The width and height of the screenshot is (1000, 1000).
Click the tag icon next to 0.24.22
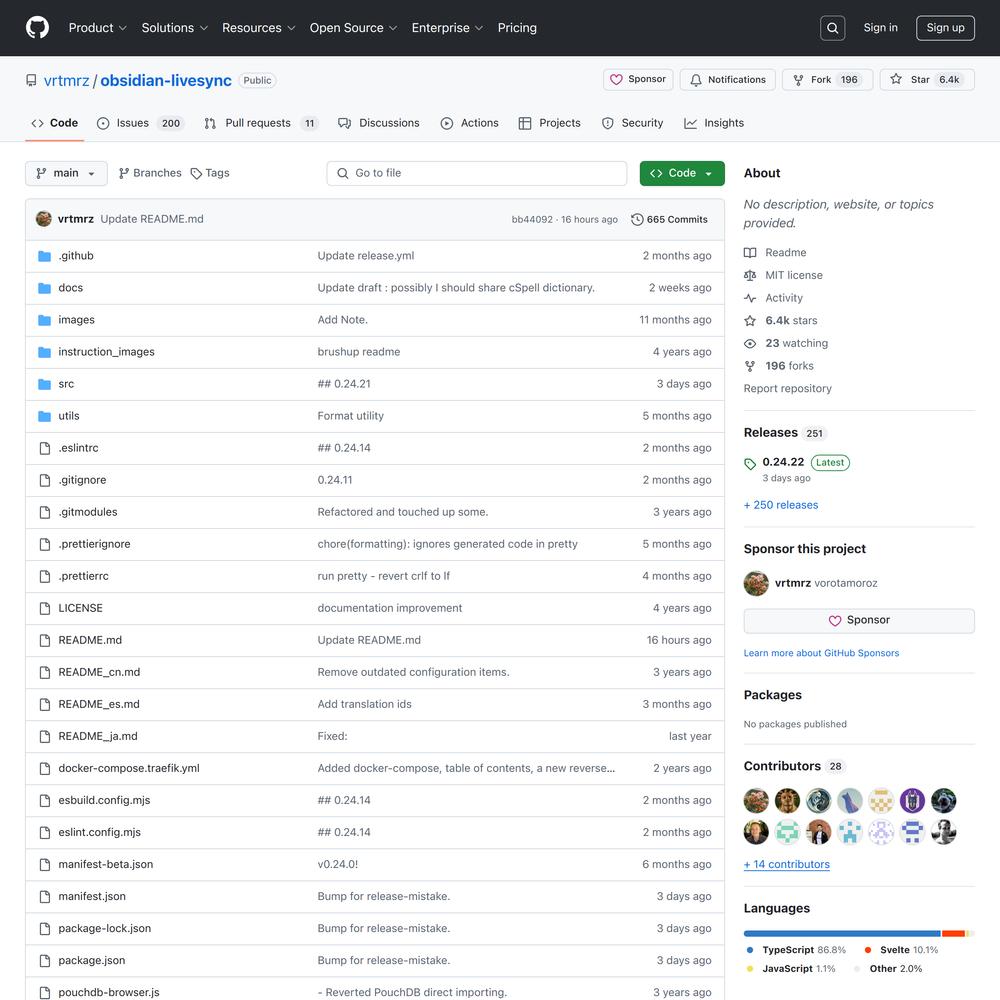pyautogui.click(x=750, y=464)
